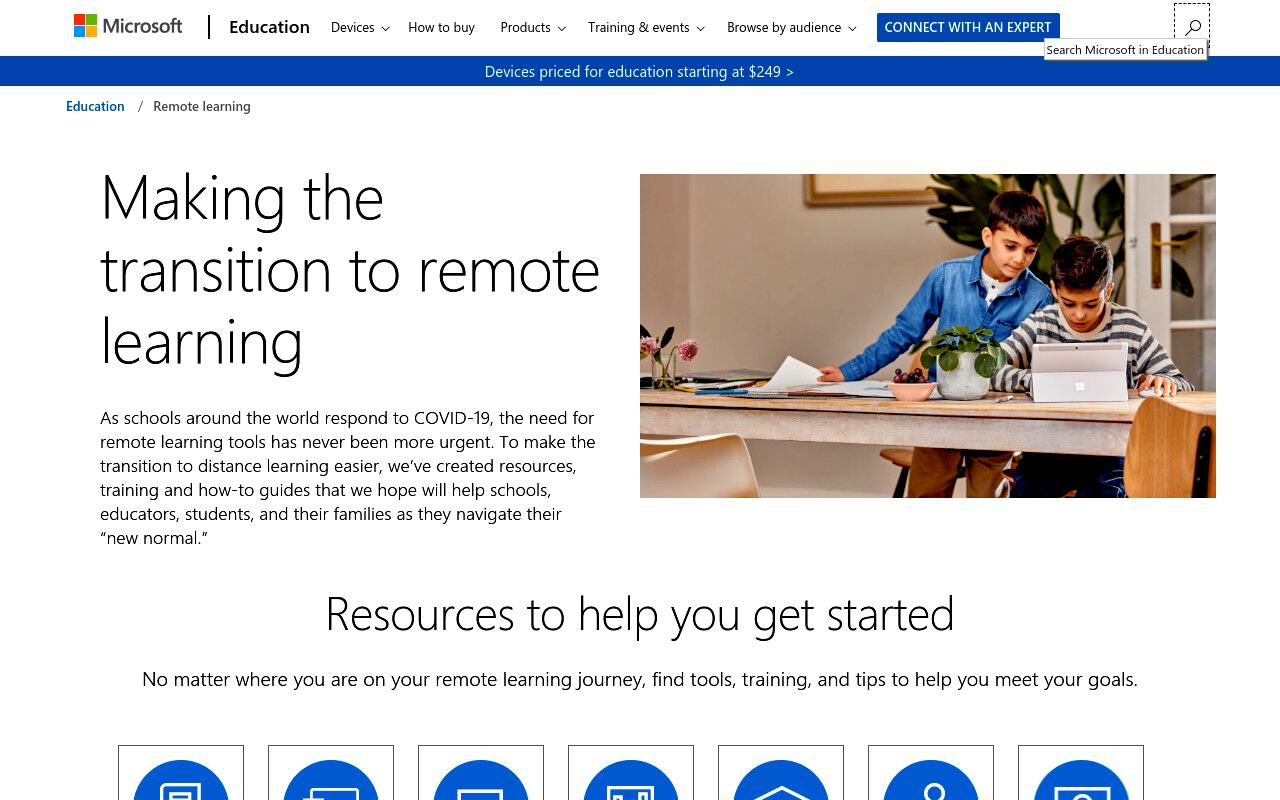Click the photo of two boys studying
This screenshot has height=800, width=1280.
928,336
